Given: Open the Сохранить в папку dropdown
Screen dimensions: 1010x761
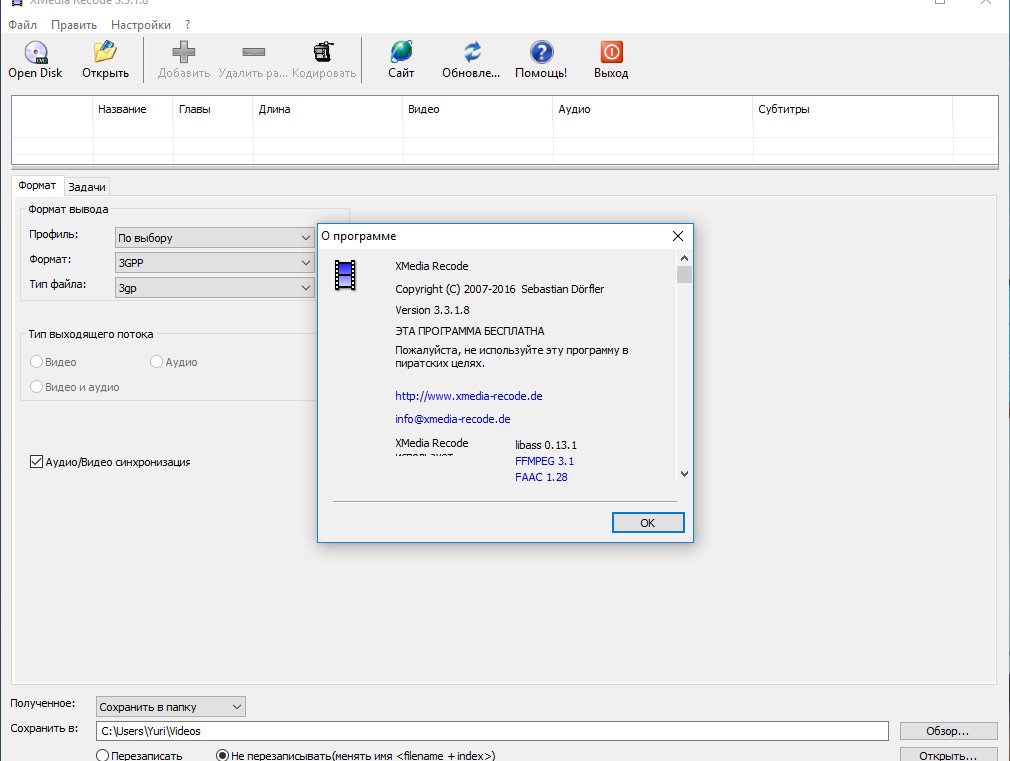Looking at the screenshot, I should point(171,707).
